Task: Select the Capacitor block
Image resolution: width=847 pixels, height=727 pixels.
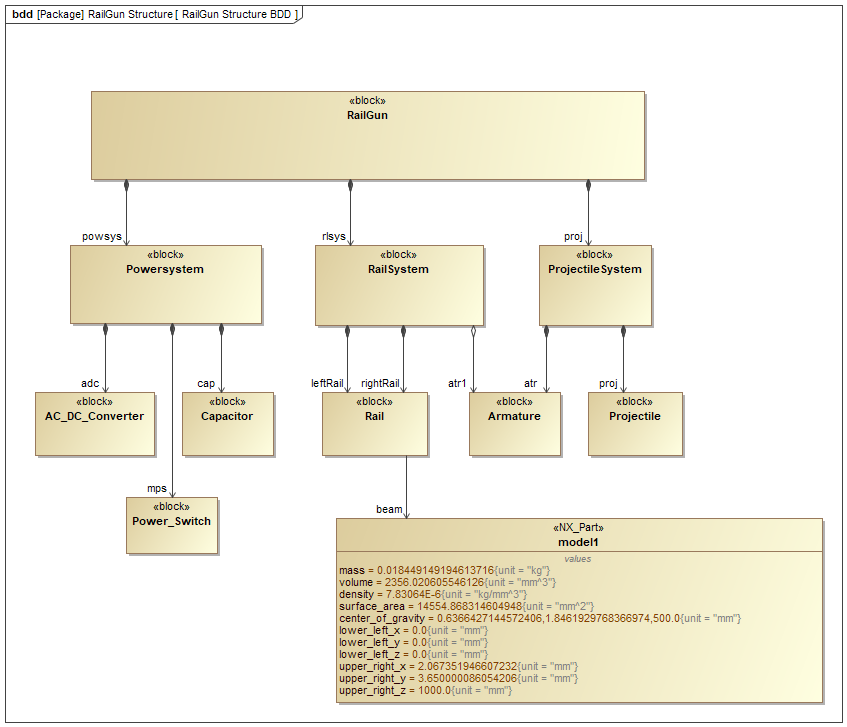Action: click(x=228, y=424)
